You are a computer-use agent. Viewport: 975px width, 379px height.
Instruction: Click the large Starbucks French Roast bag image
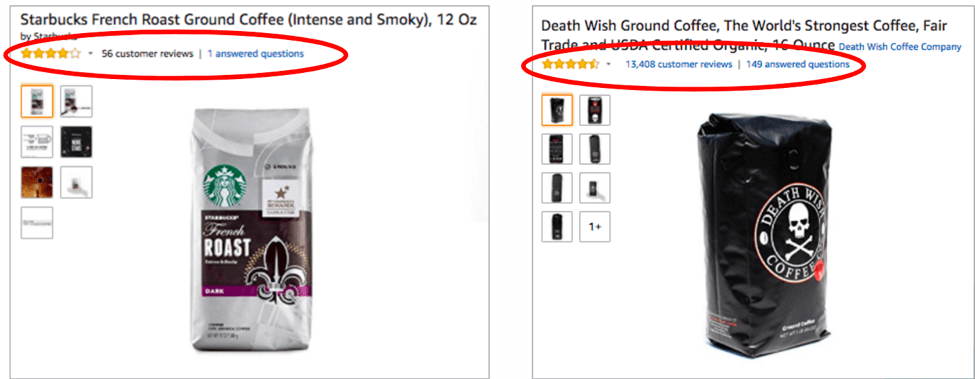pyautogui.click(x=254, y=229)
